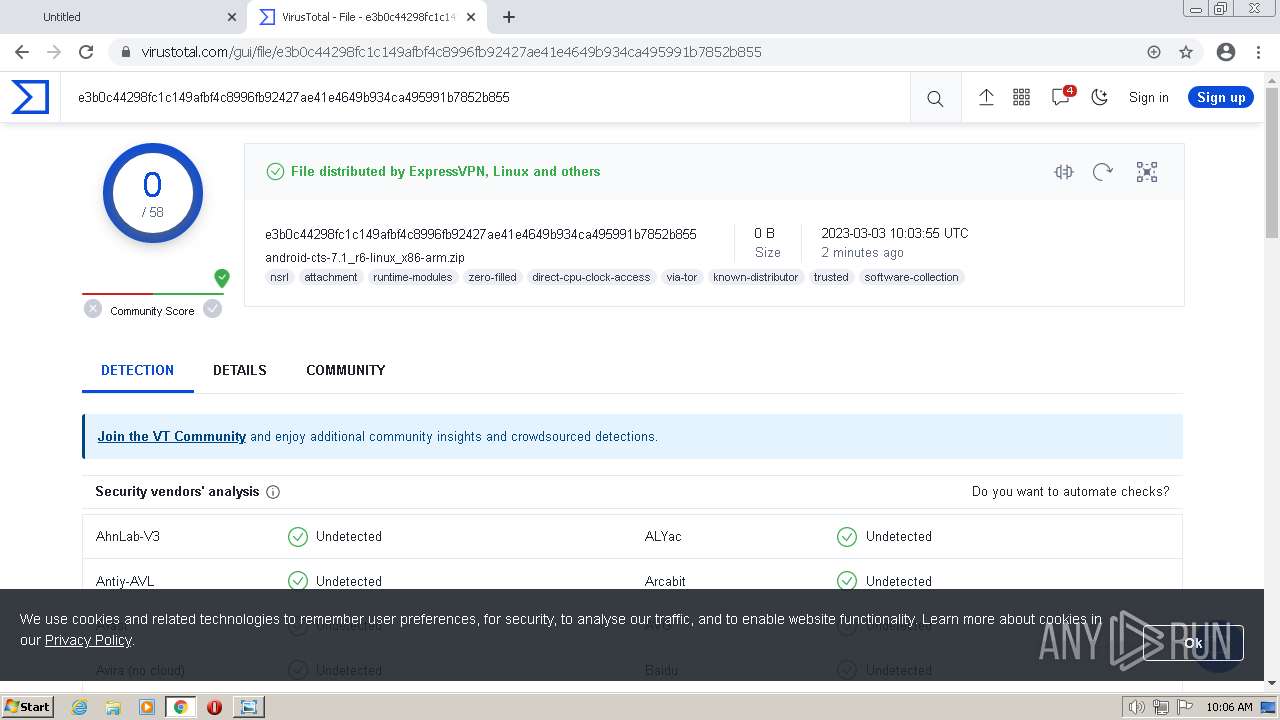Viewport: 1280px width, 720px height.
Task: Select the VirusTotal file tab
Action: [x=368, y=17]
